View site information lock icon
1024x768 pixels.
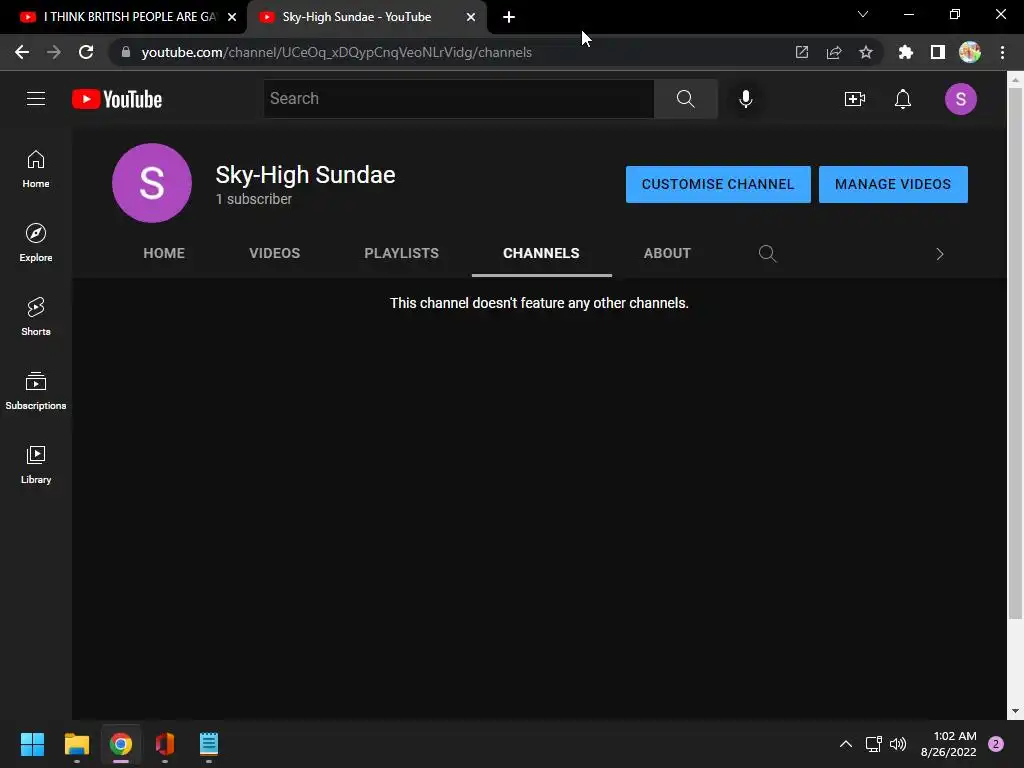coord(126,52)
